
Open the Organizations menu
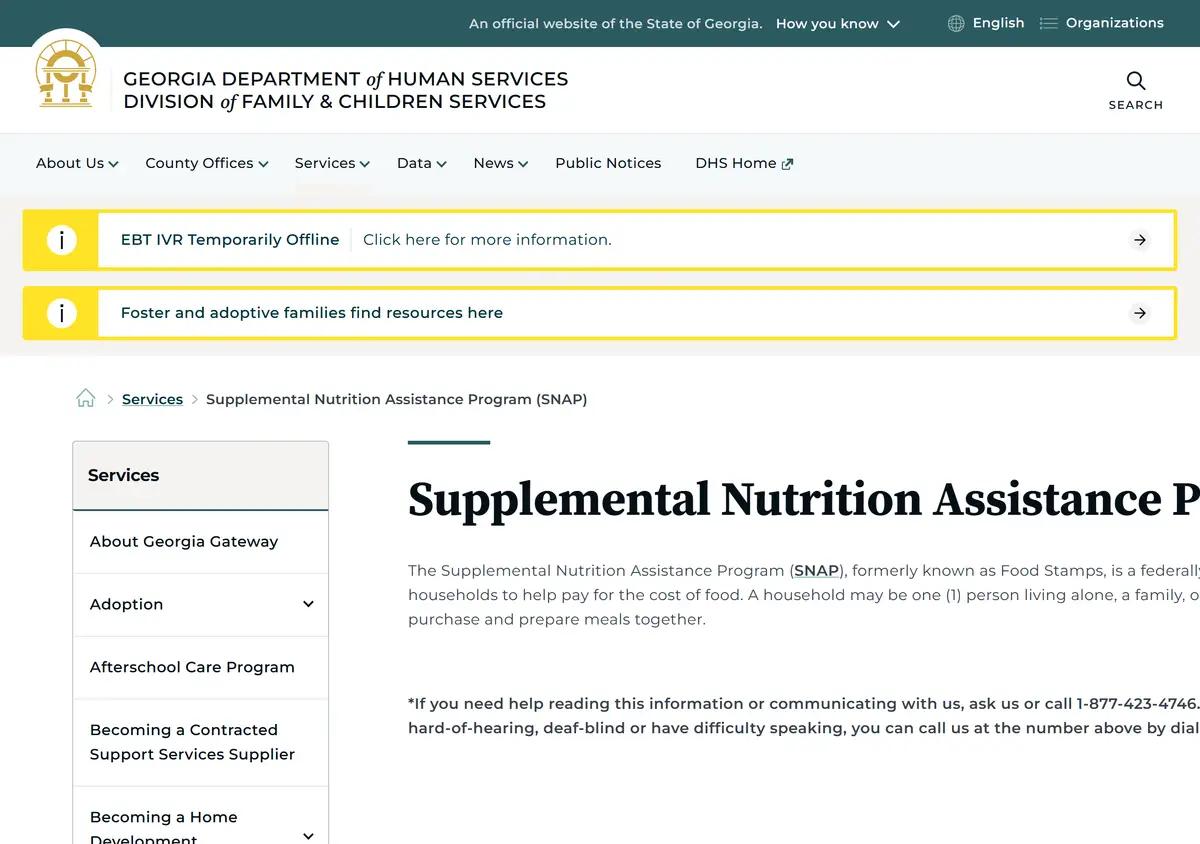pos(1114,23)
